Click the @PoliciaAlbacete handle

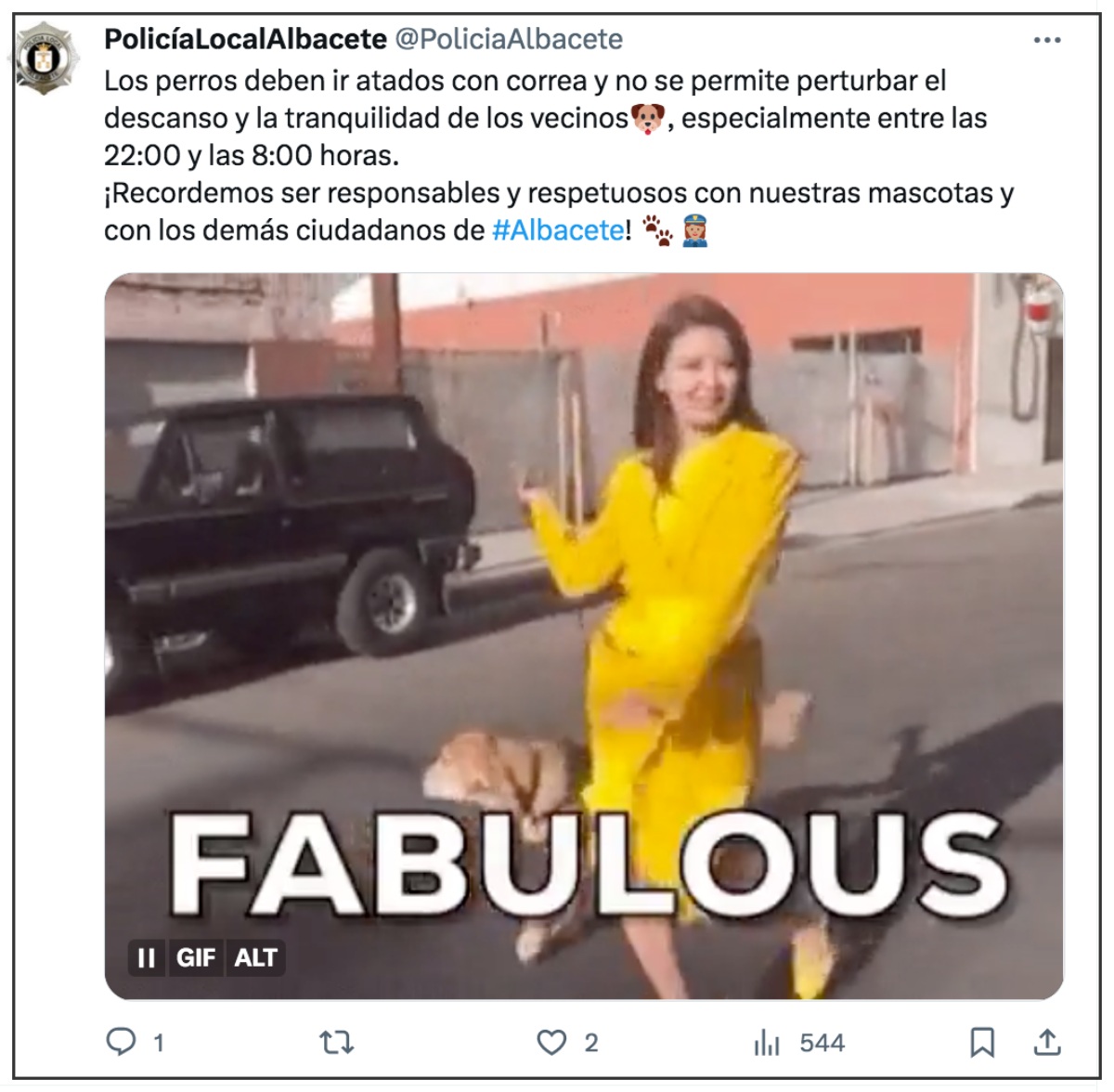coord(509,39)
